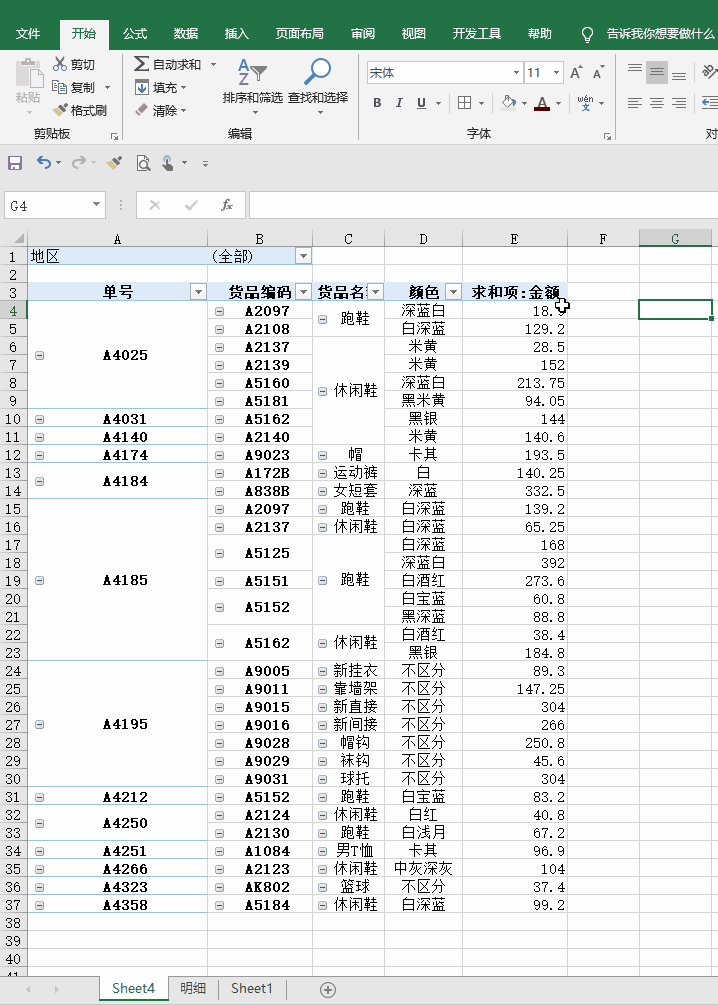Click the print preview icon in quick access toolbar
The height and width of the screenshot is (1005, 718).
[x=143, y=163]
